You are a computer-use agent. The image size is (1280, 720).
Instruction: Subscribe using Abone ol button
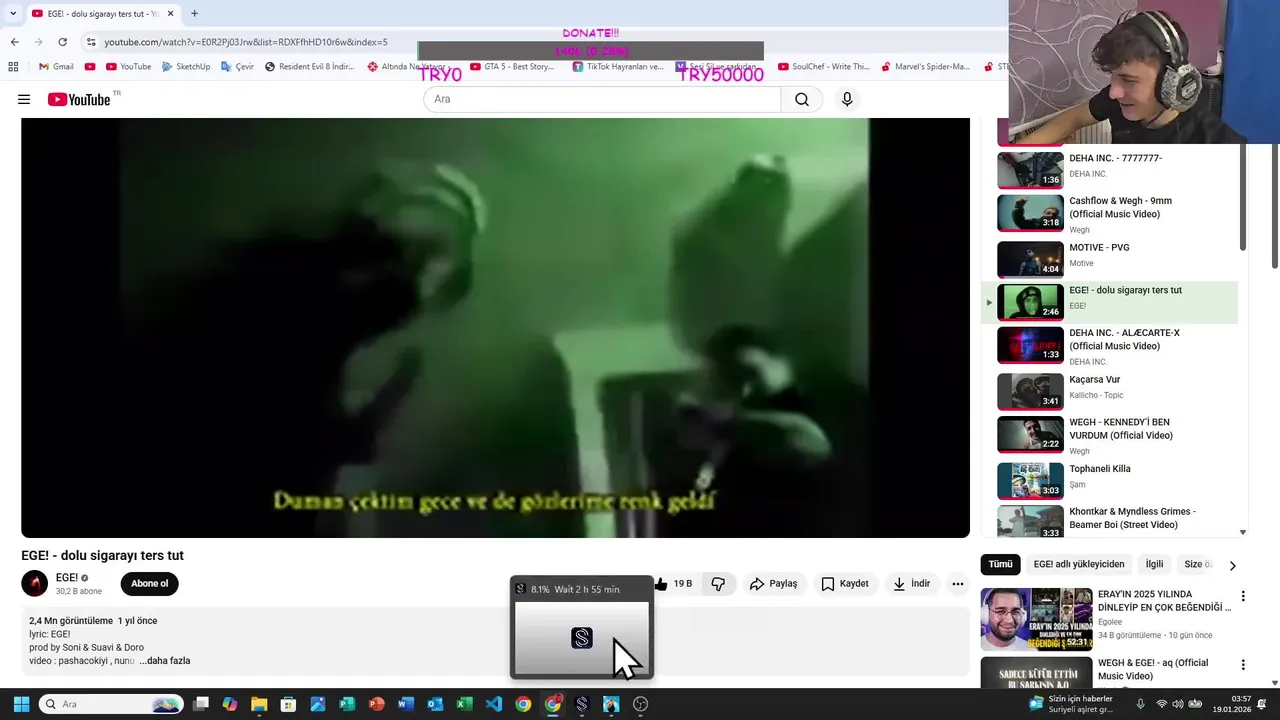coord(150,584)
